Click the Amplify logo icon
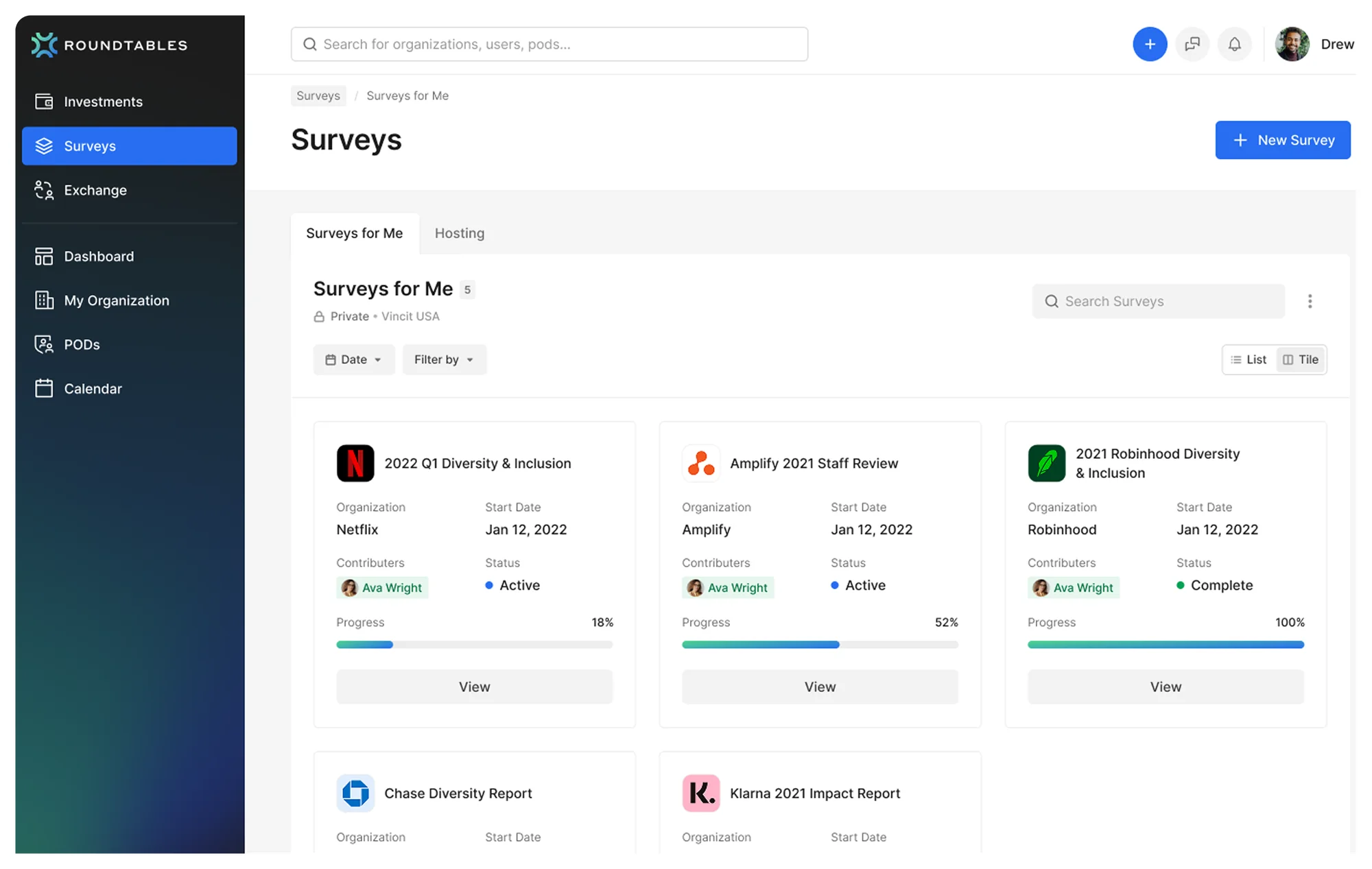 point(701,463)
